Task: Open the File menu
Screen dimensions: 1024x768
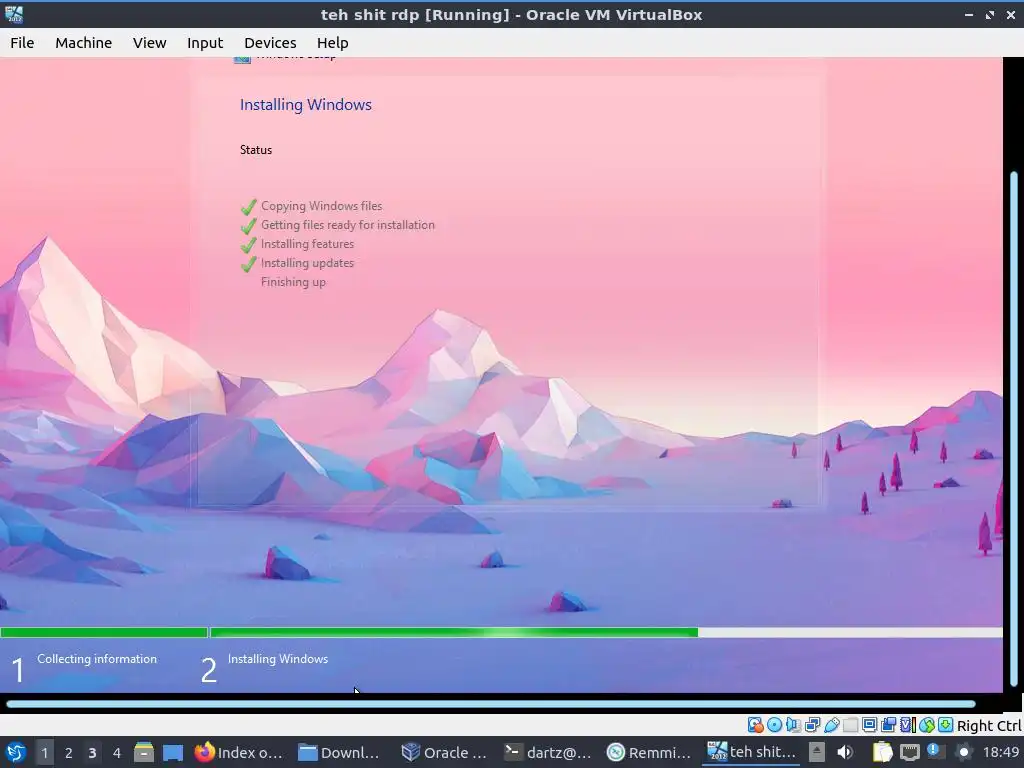Action: (x=22, y=42)
